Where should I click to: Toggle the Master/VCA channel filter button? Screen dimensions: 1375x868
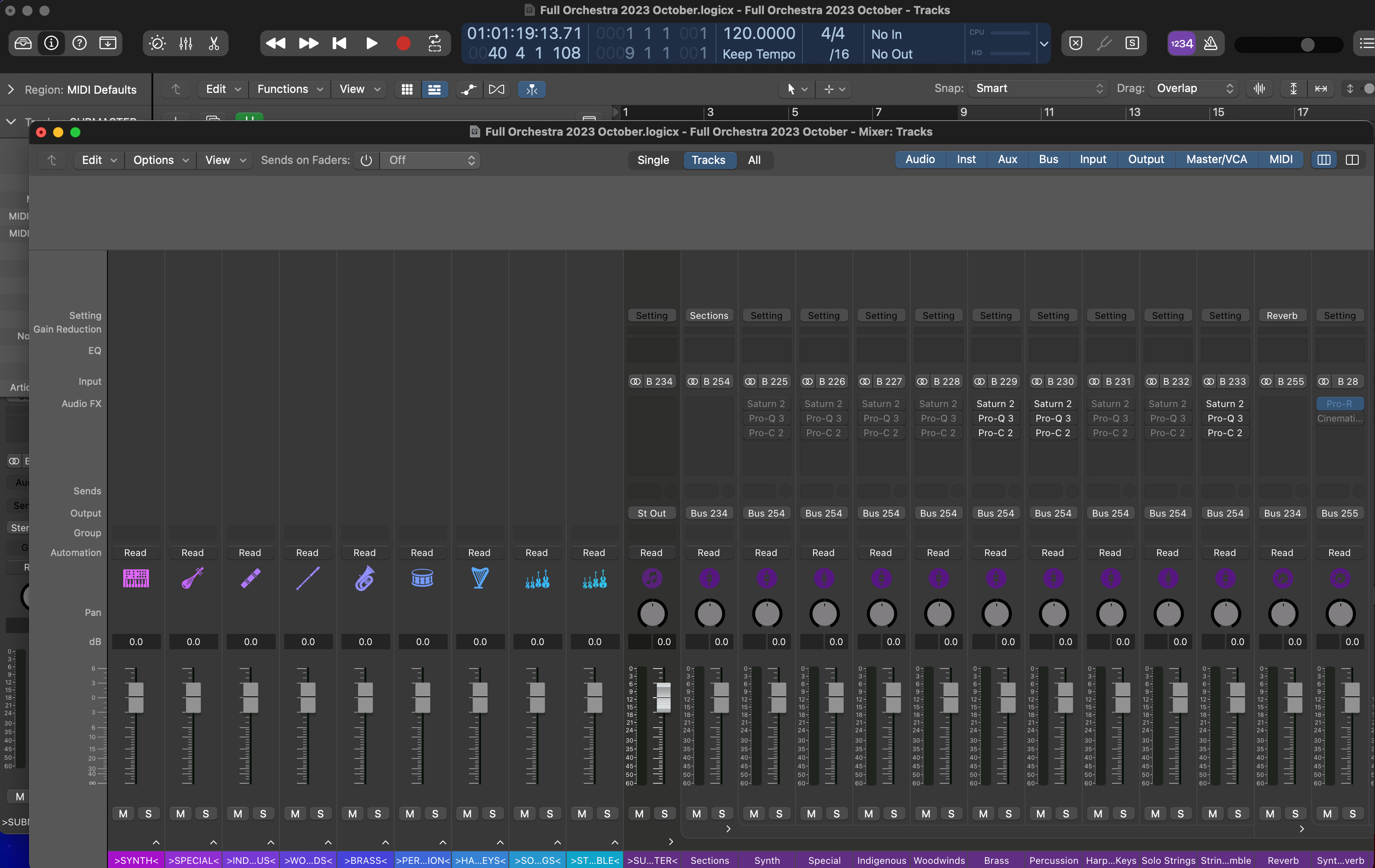pyautogui.click(x=1216, y=160)
